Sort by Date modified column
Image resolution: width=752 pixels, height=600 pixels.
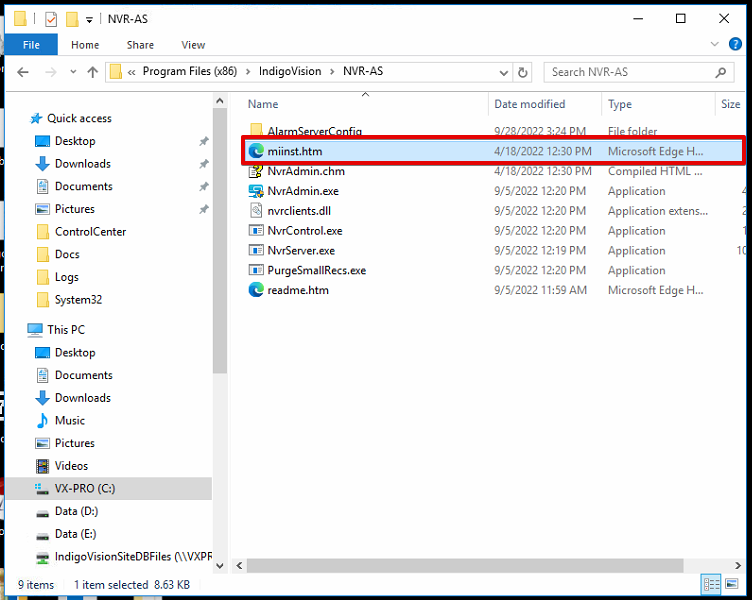tap(529, 104)
